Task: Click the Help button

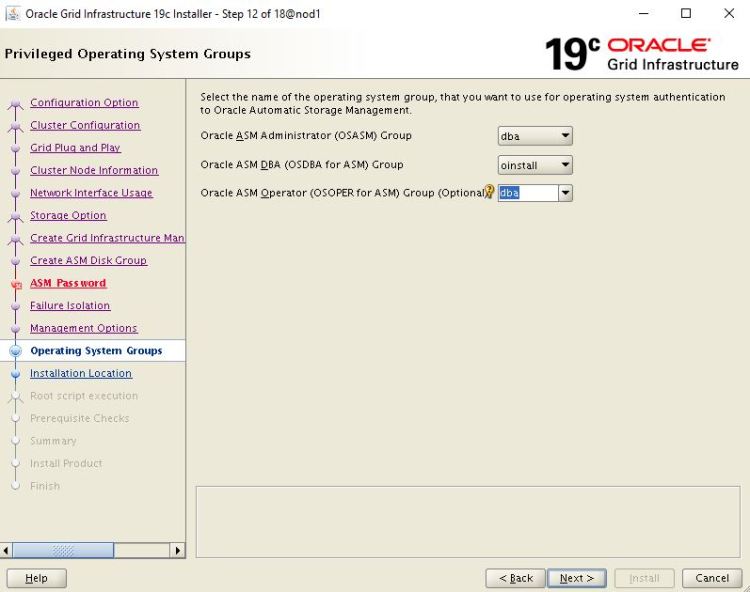Action: tap(36, 578)
